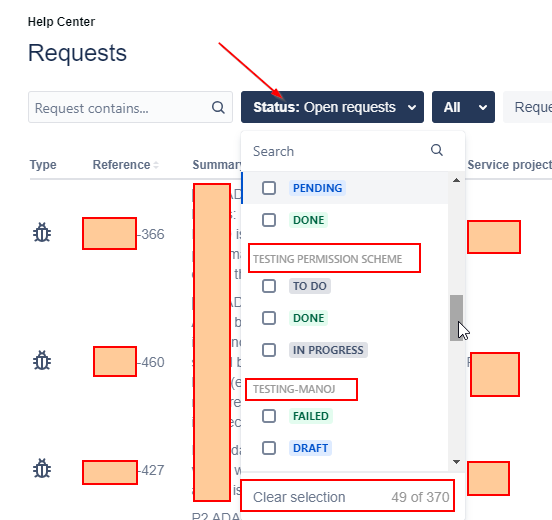Click the TESTING-MANOJ group heading

tap(294, 389)
